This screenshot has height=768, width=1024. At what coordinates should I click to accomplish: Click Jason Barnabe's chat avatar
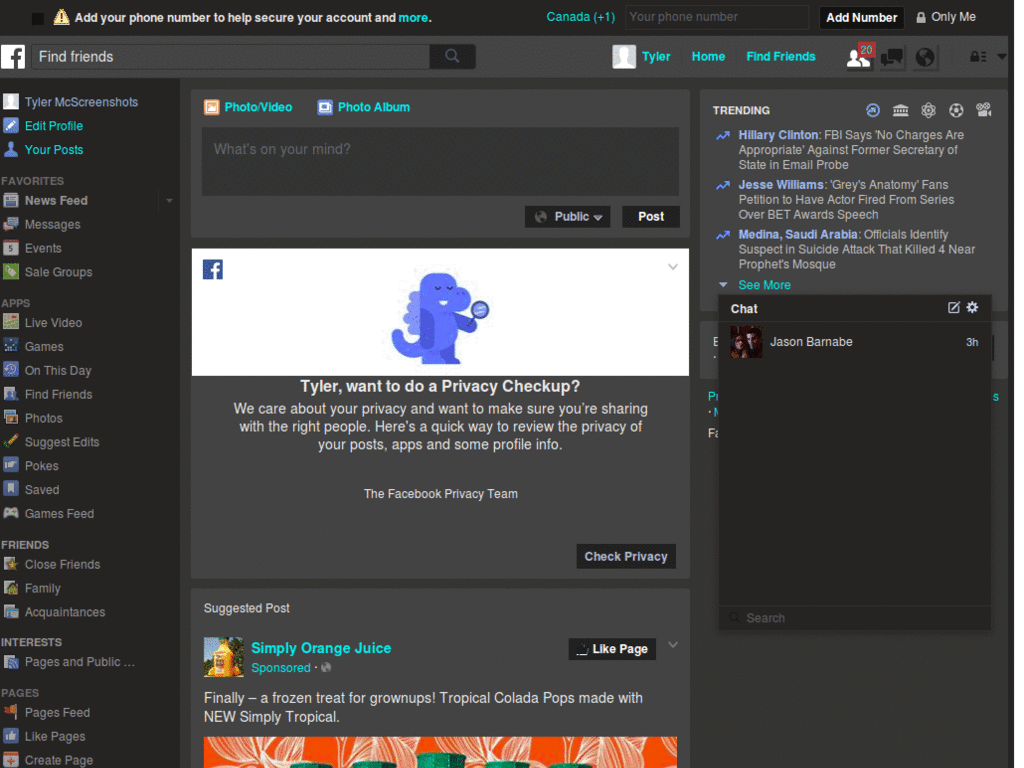tap(746, 342)
